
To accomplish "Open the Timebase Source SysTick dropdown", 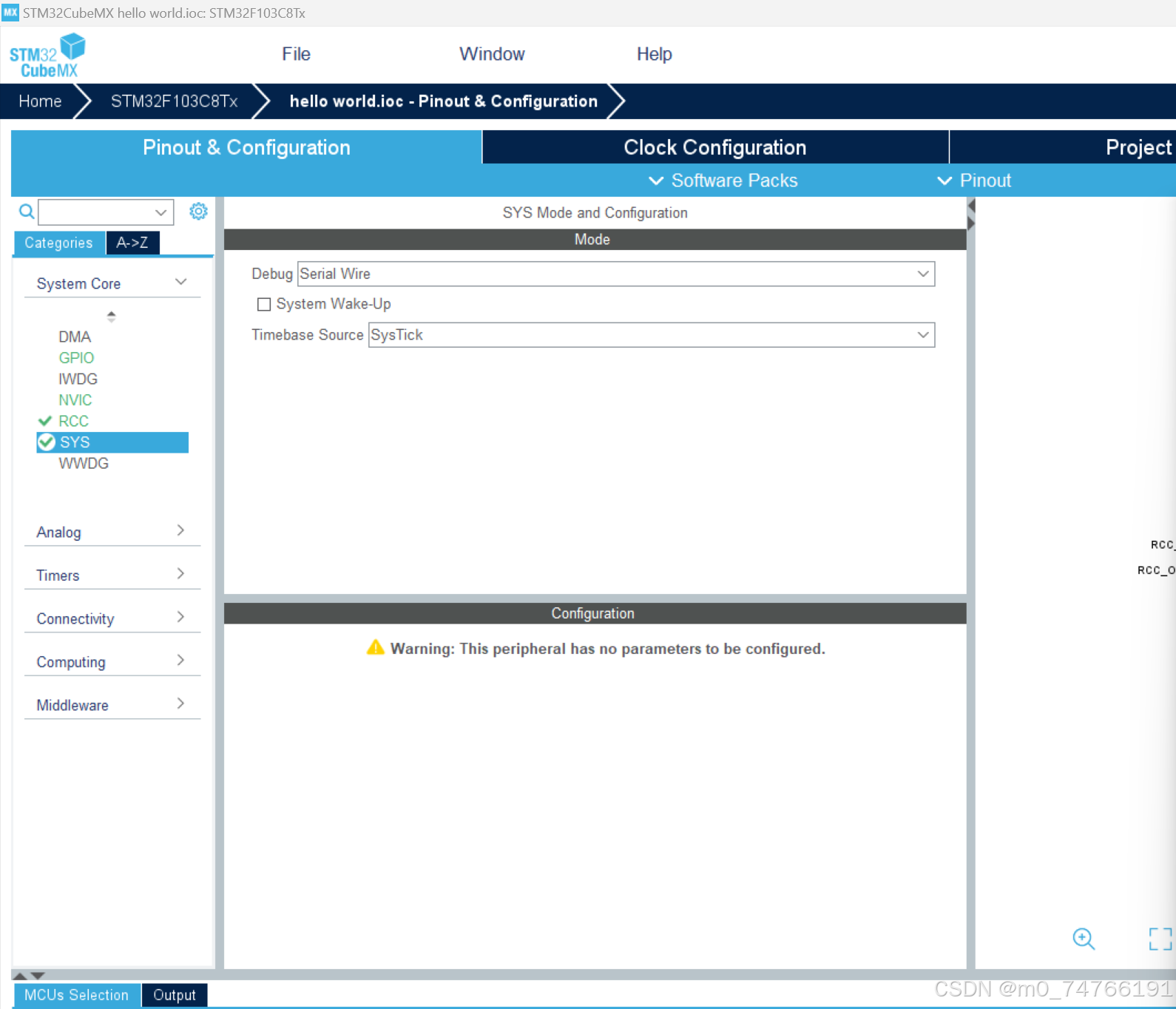I will click(652, 335).
